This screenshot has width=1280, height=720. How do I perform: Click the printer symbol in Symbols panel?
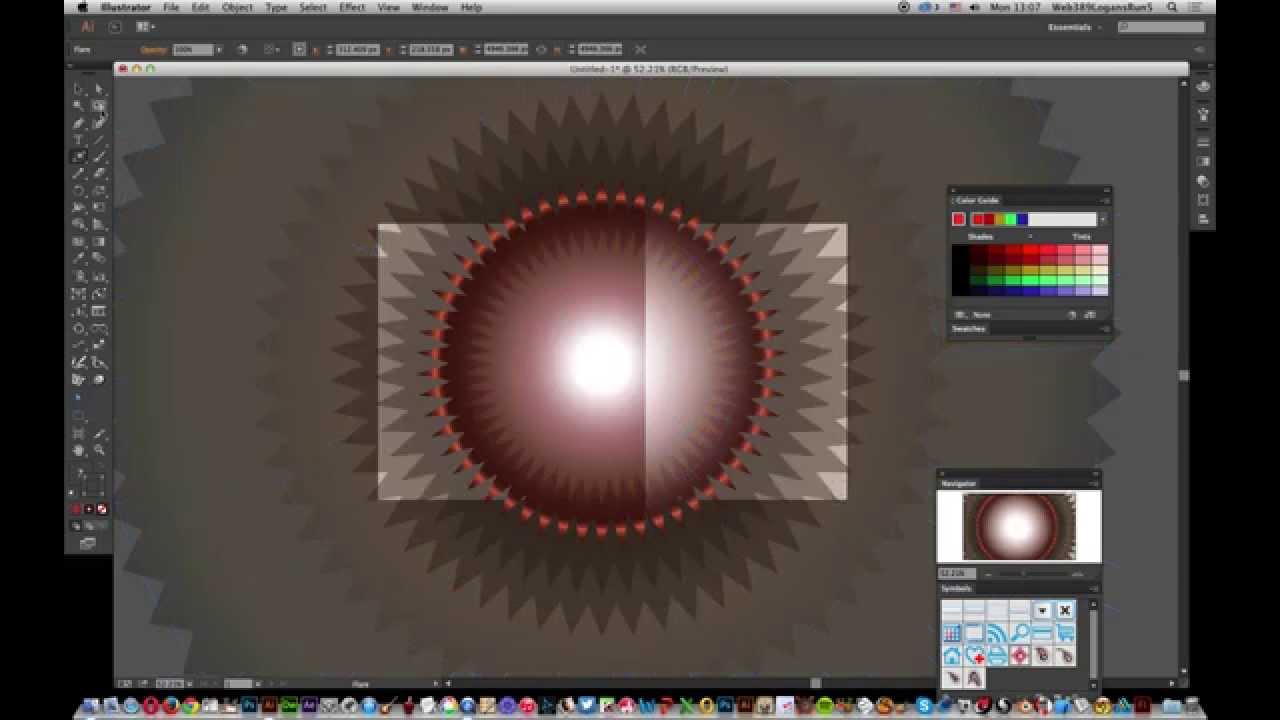[x=997, y=656]
